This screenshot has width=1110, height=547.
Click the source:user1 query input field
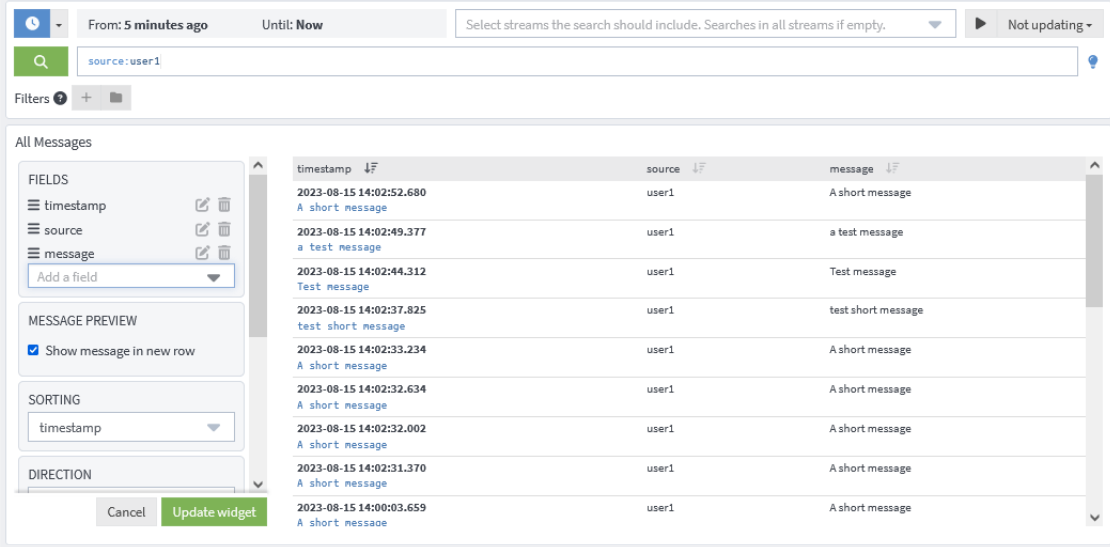[x=580, y=62]
